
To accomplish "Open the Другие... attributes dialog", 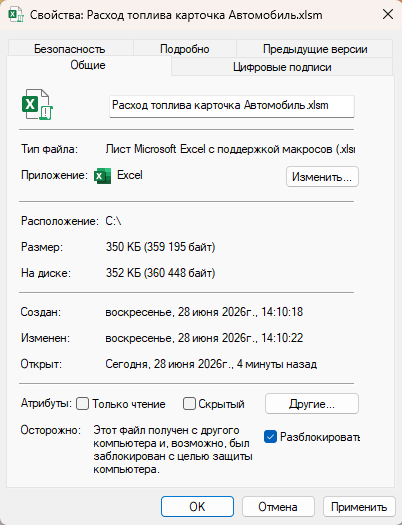I will pyautogui.click(x=312, y=403).
